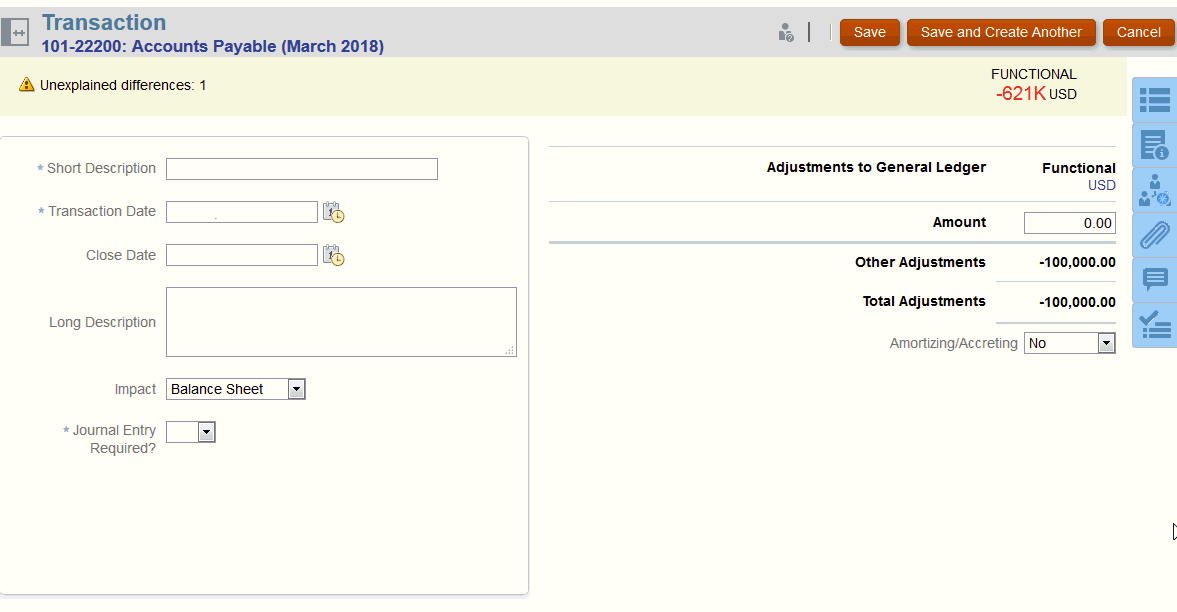
Task: Click the Amount input box
Action: click(x=1069, y=223)
